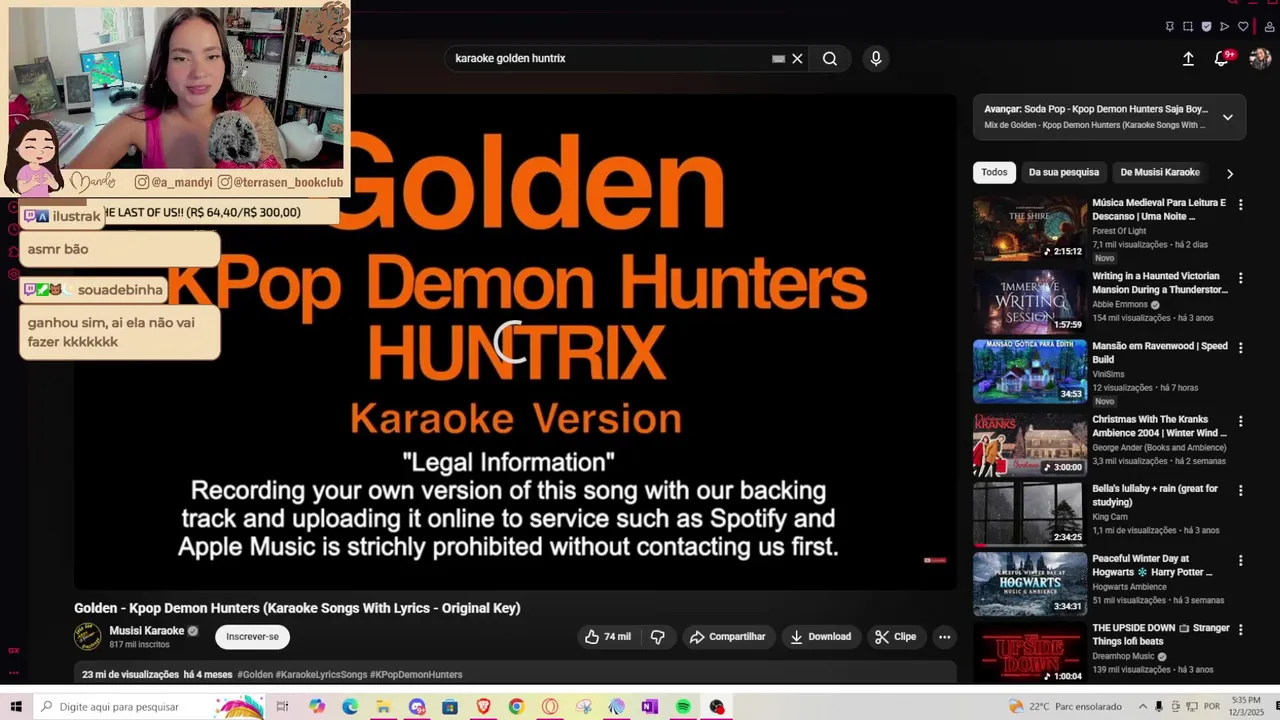Open Bella's lullaby + rain video title
1280x720 pixels.
[x=1155, y=495]
